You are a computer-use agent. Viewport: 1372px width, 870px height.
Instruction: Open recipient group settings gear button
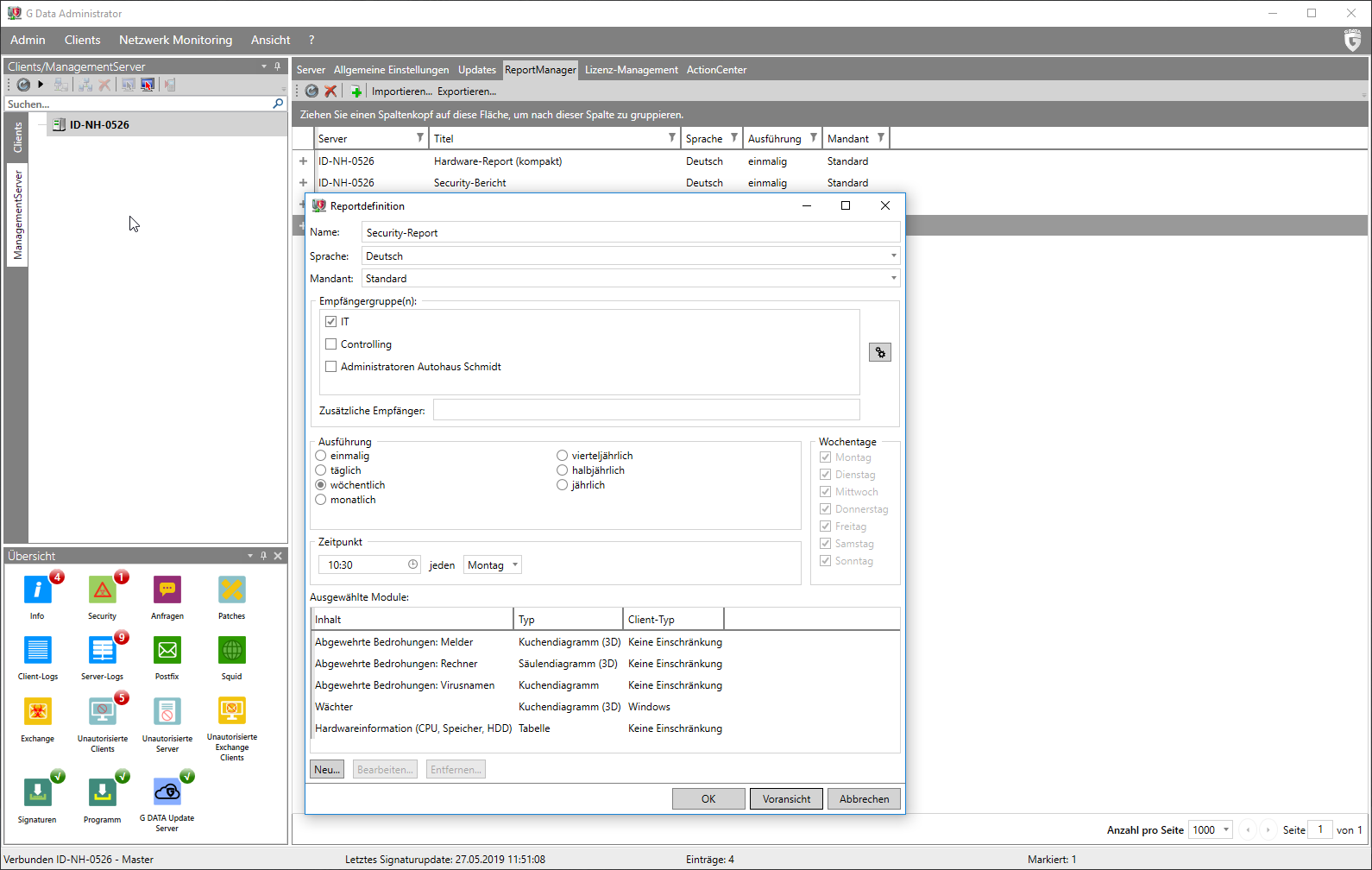tap(880, 352)
